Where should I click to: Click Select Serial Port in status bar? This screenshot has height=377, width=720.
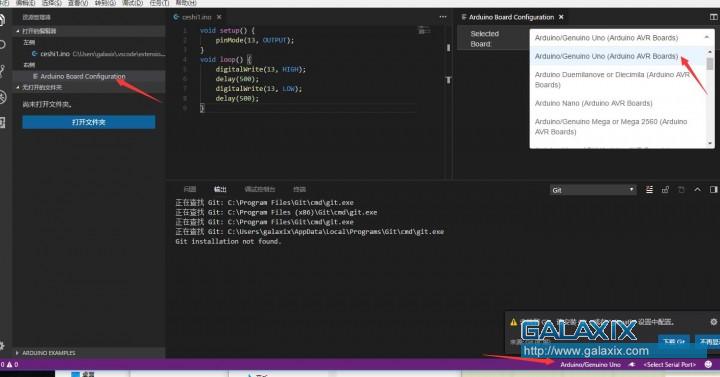669,365
